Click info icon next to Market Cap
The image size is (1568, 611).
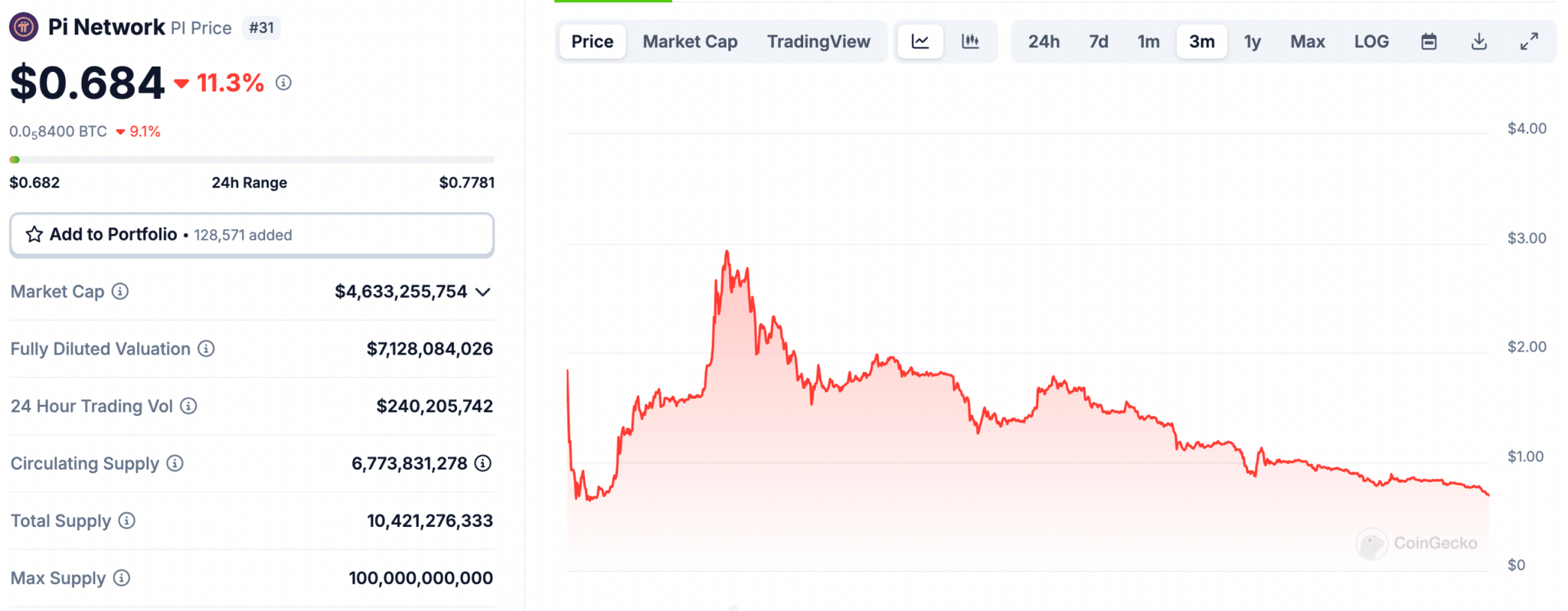coord(120,292)
